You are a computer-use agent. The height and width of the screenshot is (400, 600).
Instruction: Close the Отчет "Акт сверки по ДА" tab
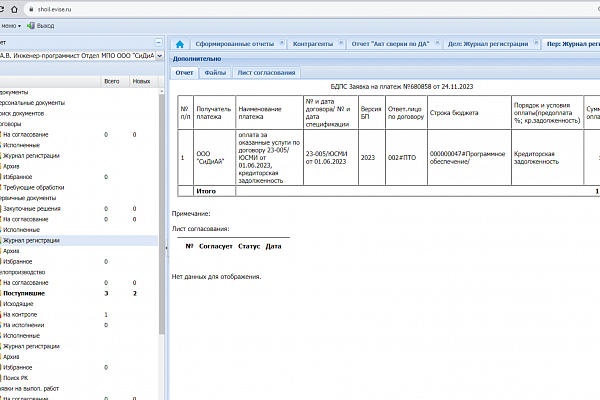click(x=437, y=42)
